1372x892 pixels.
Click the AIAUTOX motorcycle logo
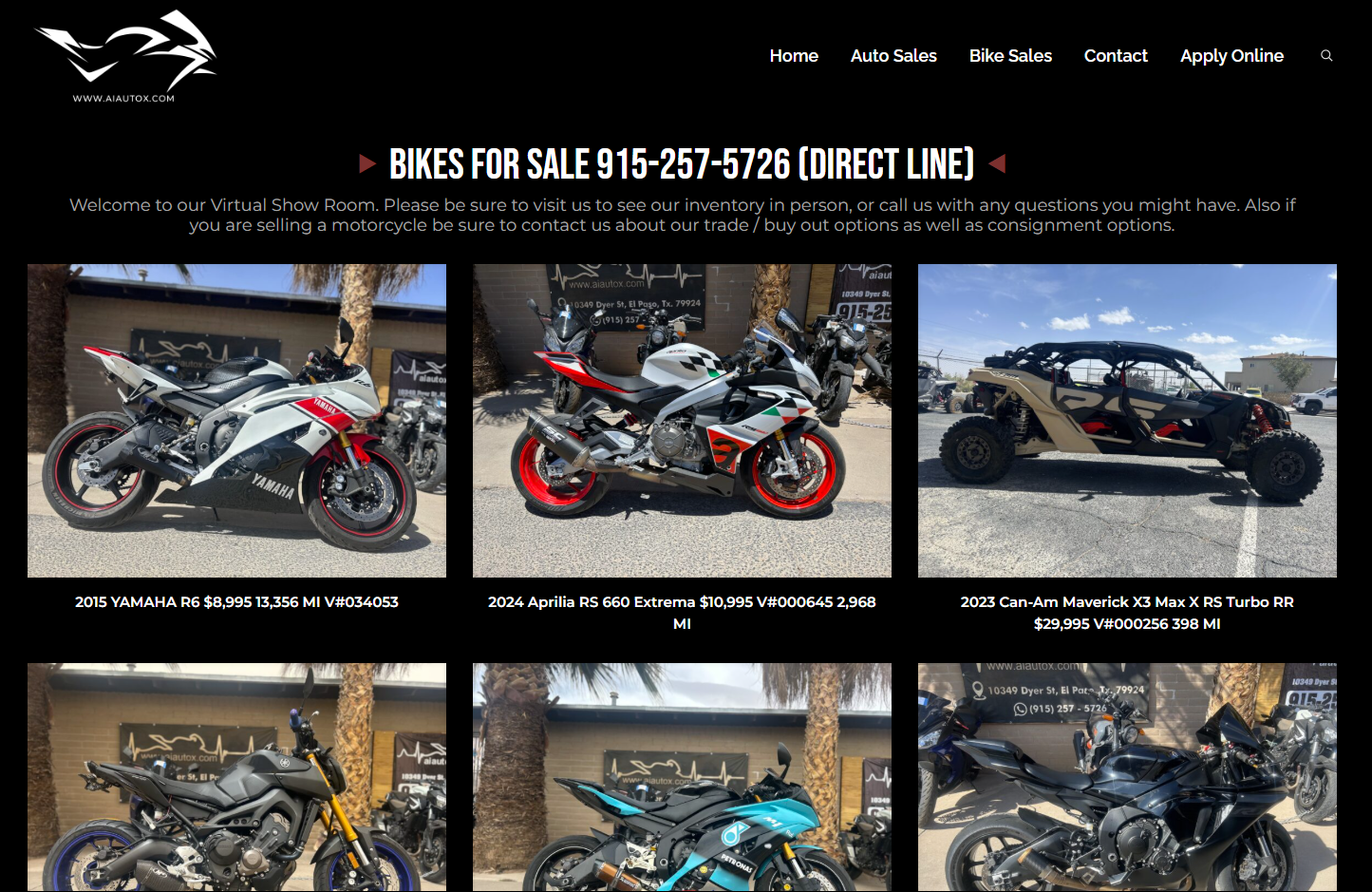125,56
